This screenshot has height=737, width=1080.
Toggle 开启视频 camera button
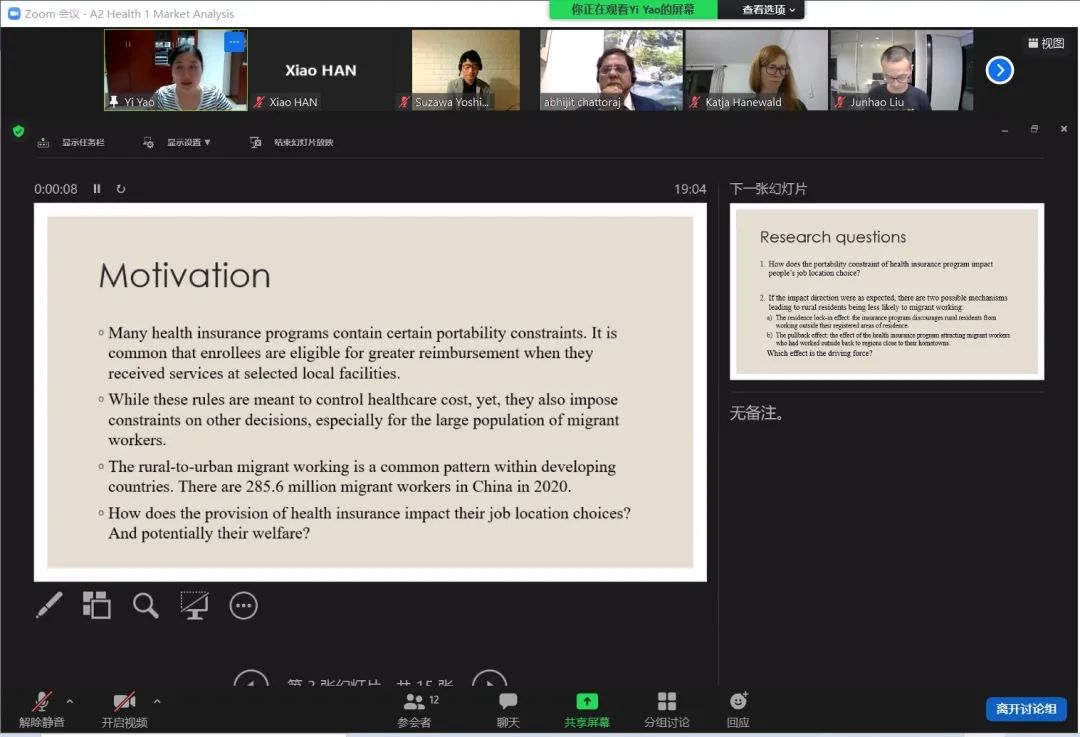124,709
